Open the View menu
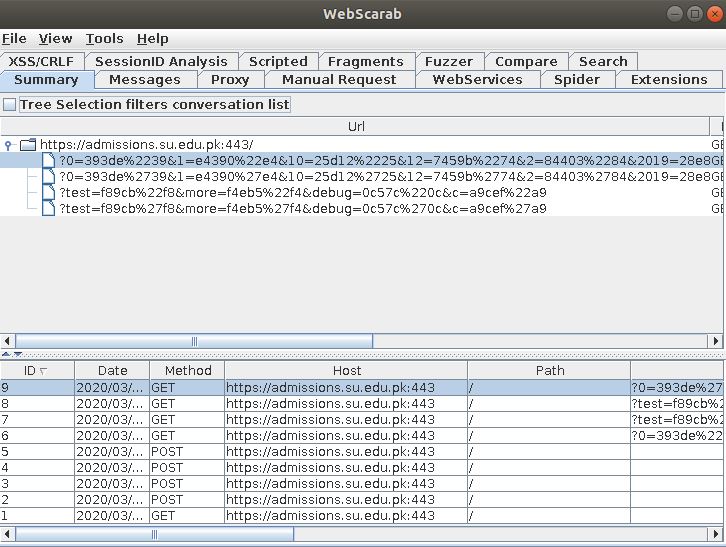 click(55, 38)
